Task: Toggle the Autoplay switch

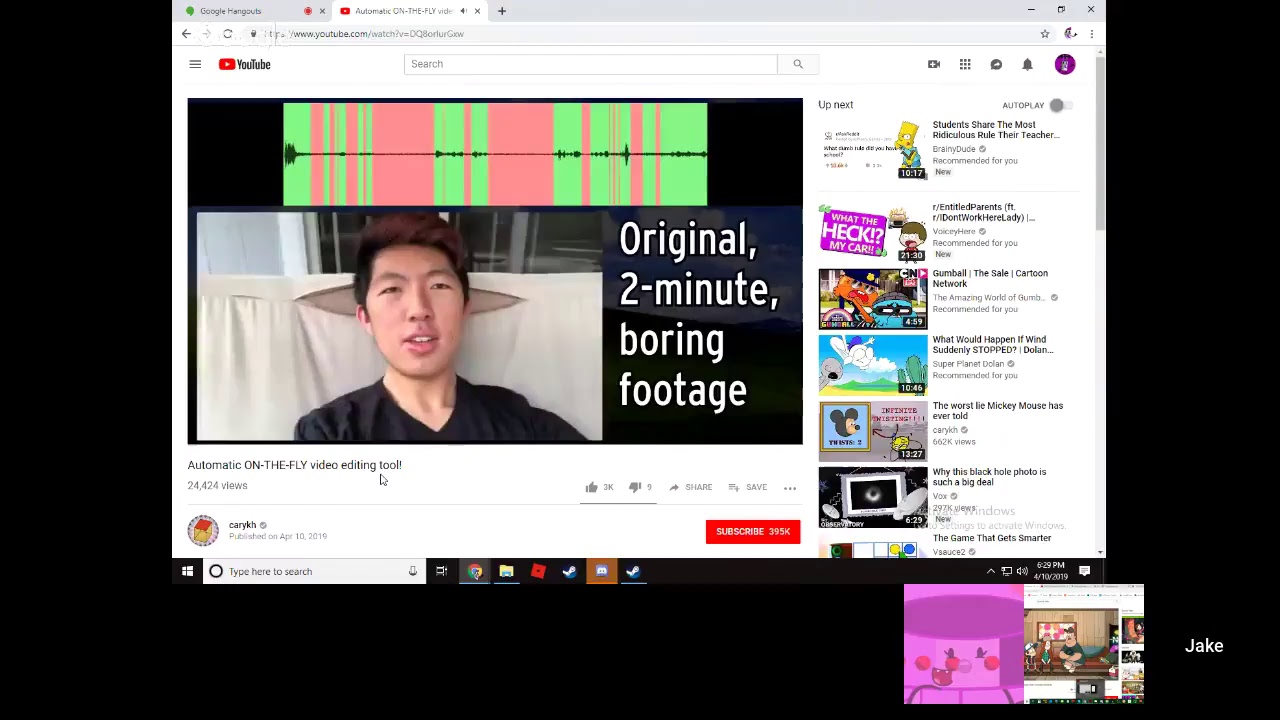Action: tap(1059, 105)
